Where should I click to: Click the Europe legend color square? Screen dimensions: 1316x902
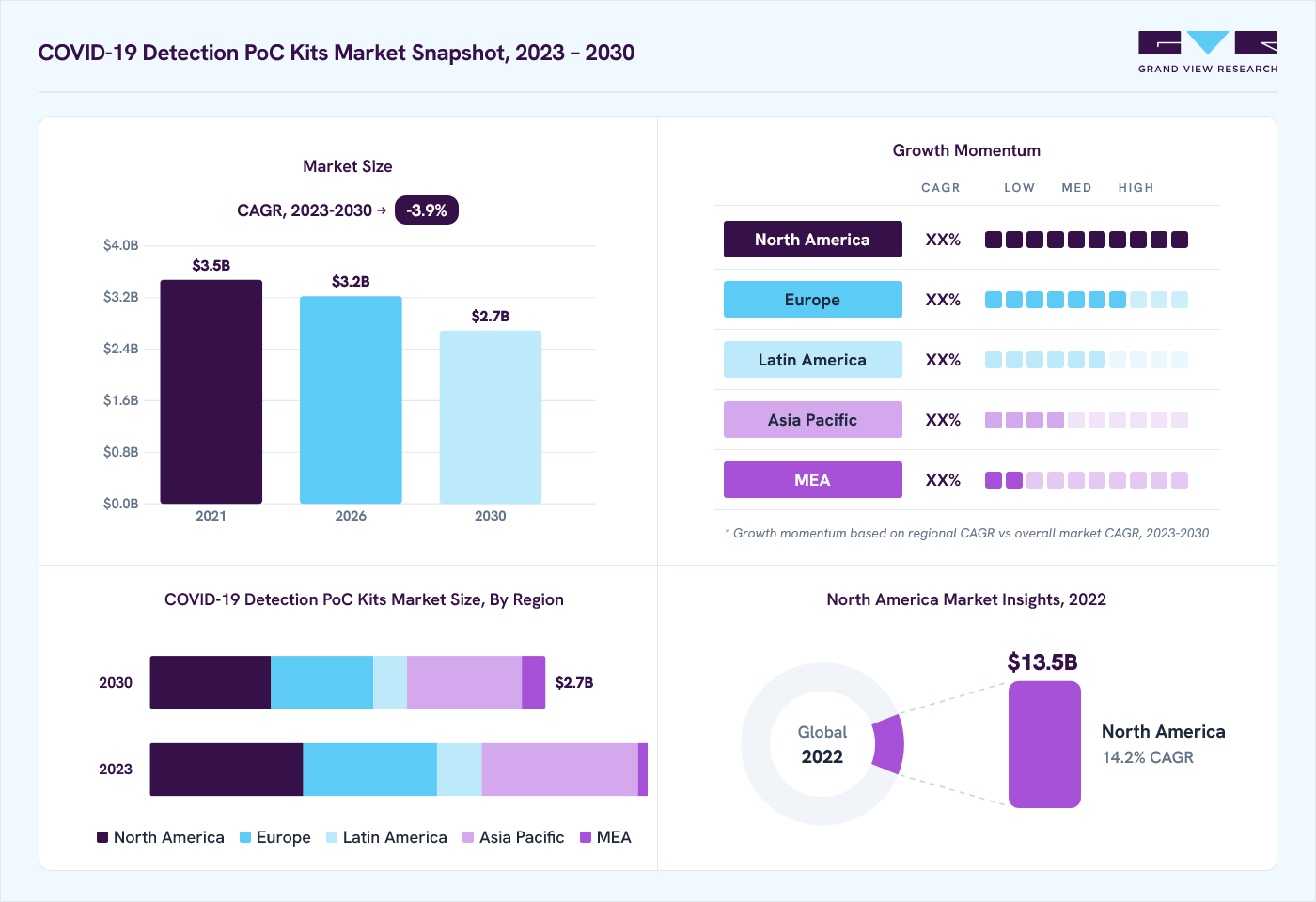tap(245, 837)
